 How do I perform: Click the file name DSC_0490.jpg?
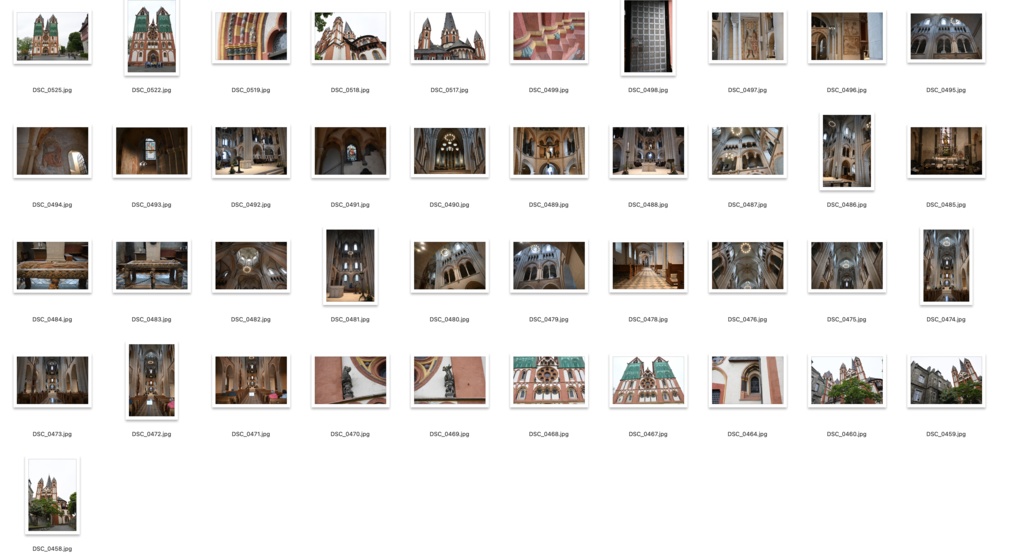click(449, 204)
